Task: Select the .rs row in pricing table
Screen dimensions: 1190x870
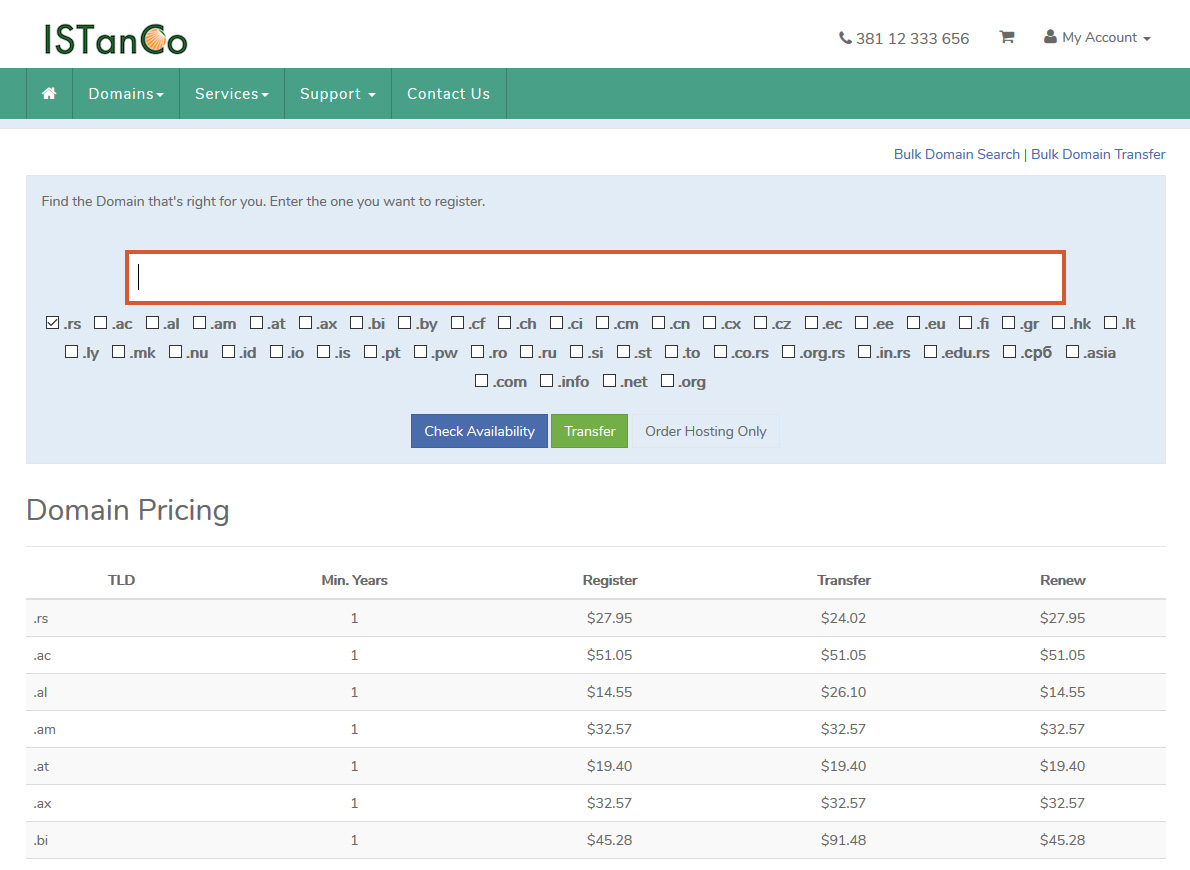Action: click(596, 618)
